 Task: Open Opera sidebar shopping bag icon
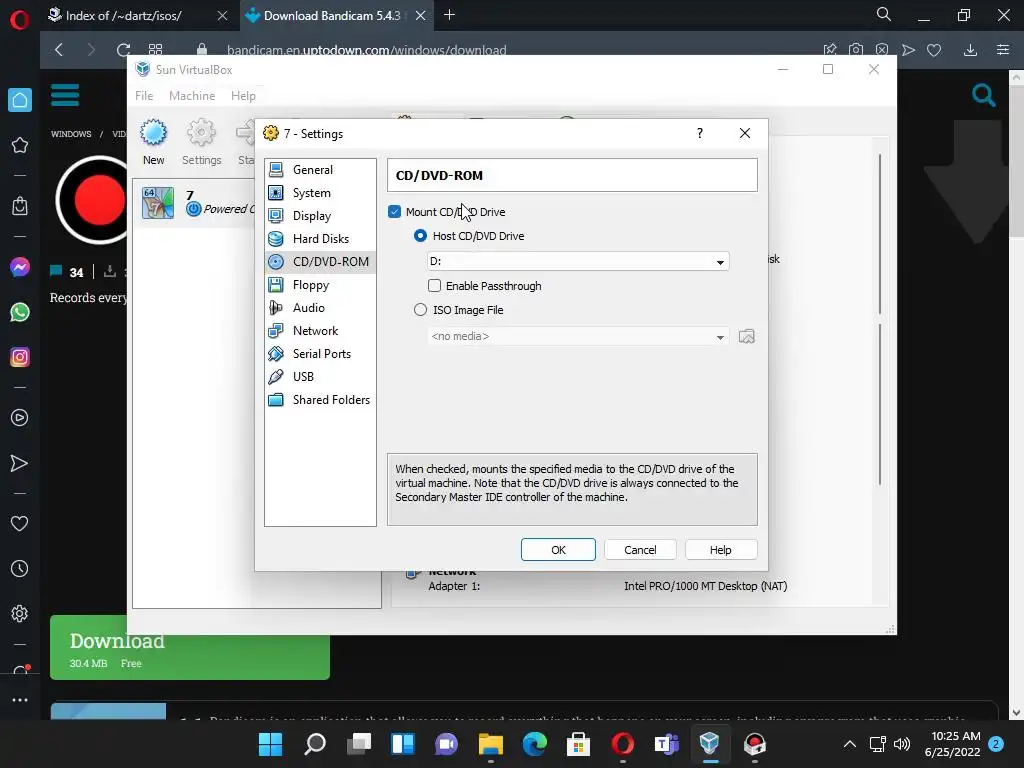click(20, 206)
